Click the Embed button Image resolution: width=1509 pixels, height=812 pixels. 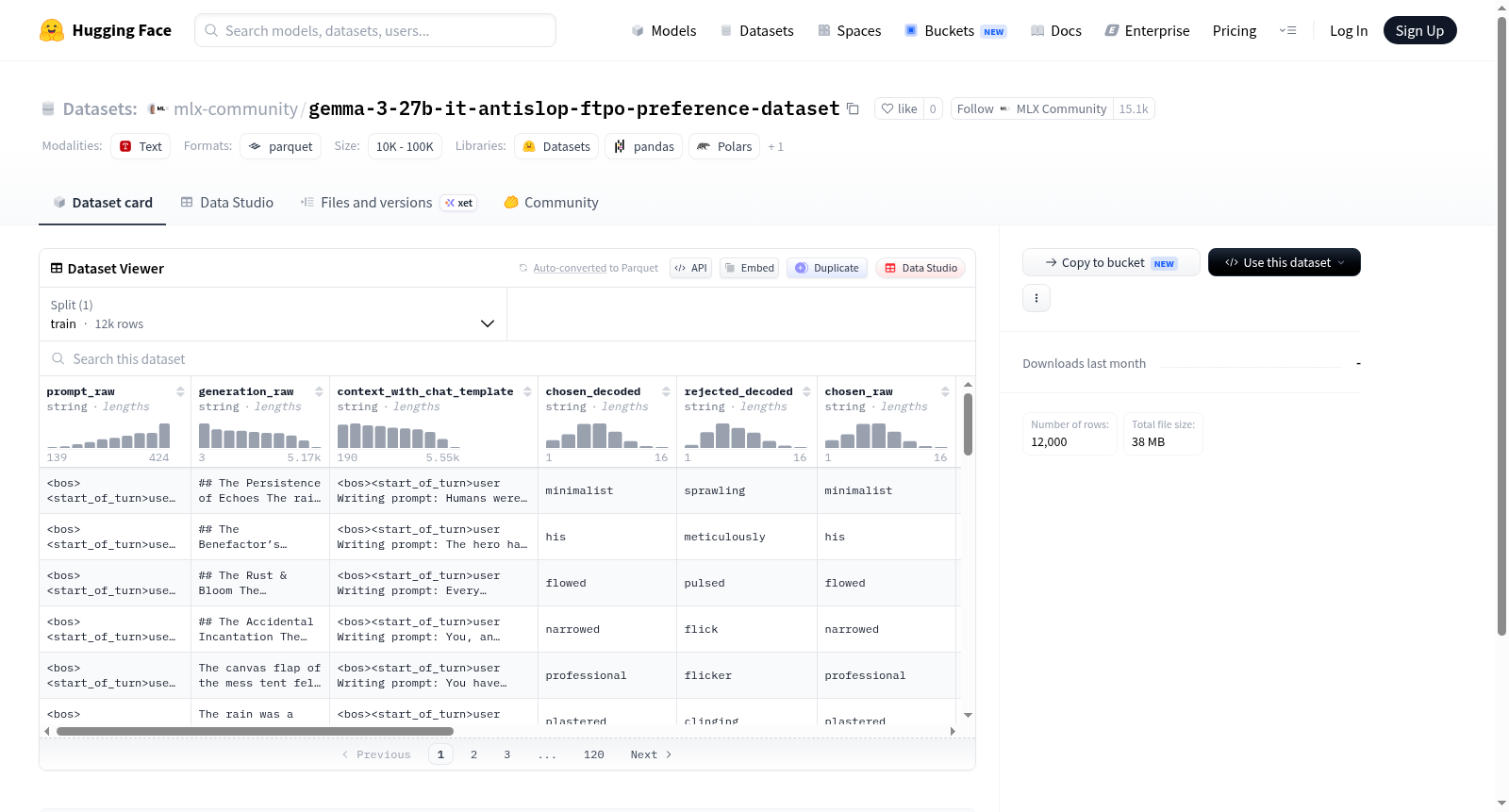coord(749,268)
